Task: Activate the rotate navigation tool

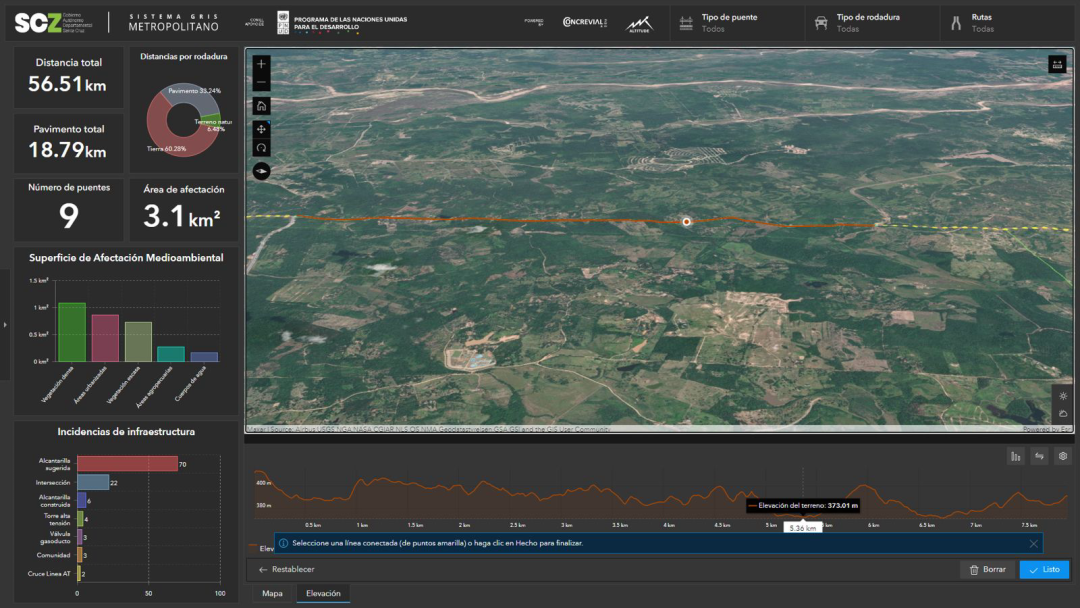Action: click(261, 148)
